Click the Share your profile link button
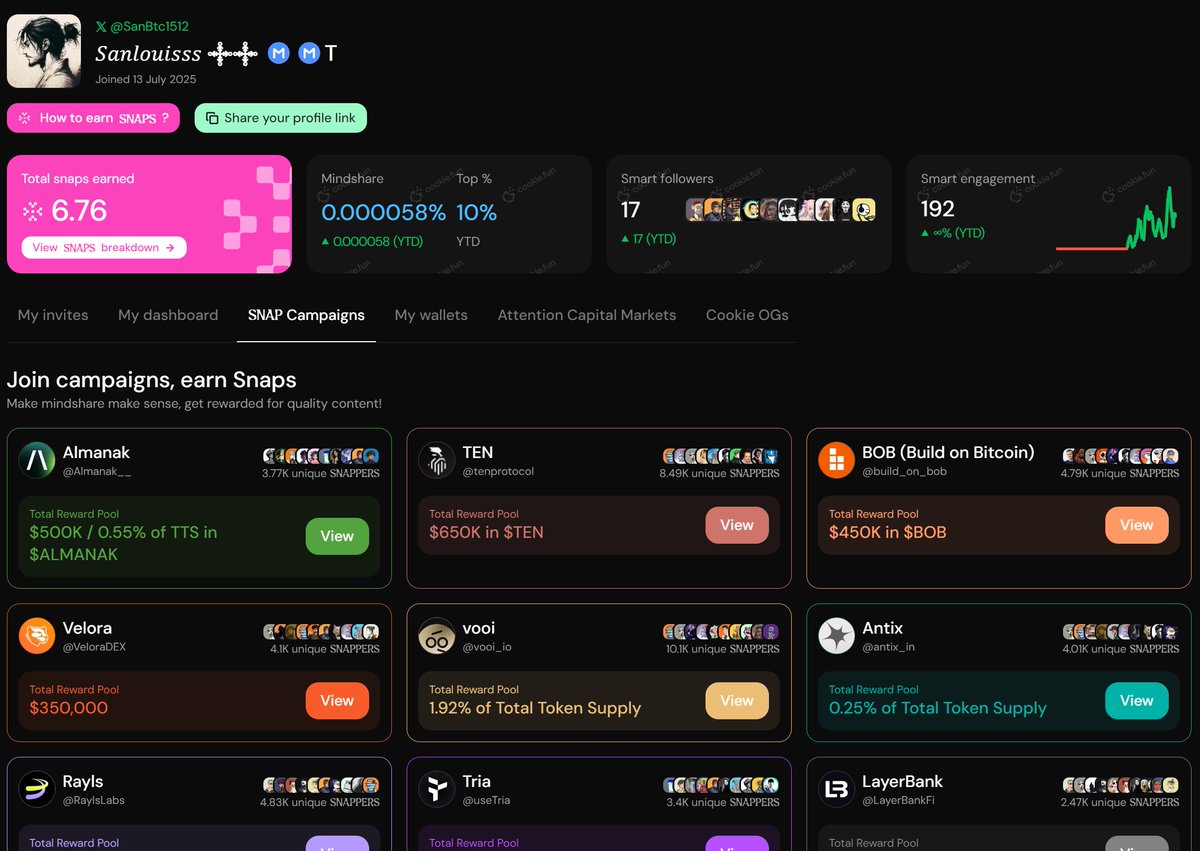Image resolution: width=1200 pixels, height=851 pixels. pos(281,118)
